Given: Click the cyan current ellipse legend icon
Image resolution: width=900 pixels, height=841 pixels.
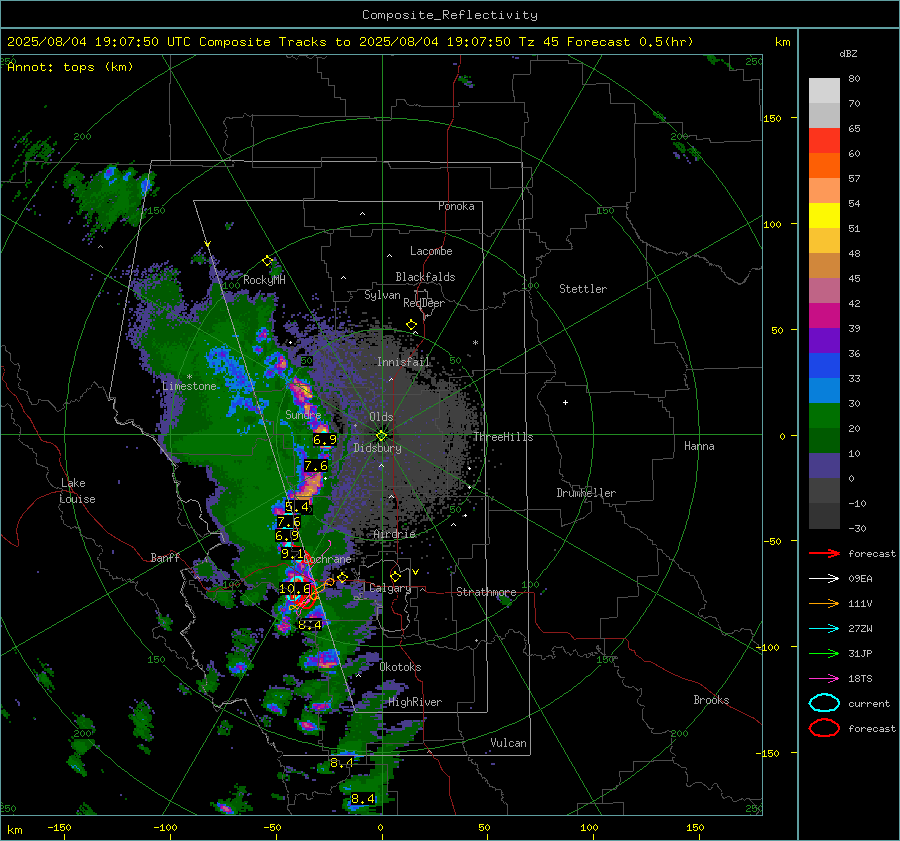Looking at the screenshot, I should coord(824,703).
